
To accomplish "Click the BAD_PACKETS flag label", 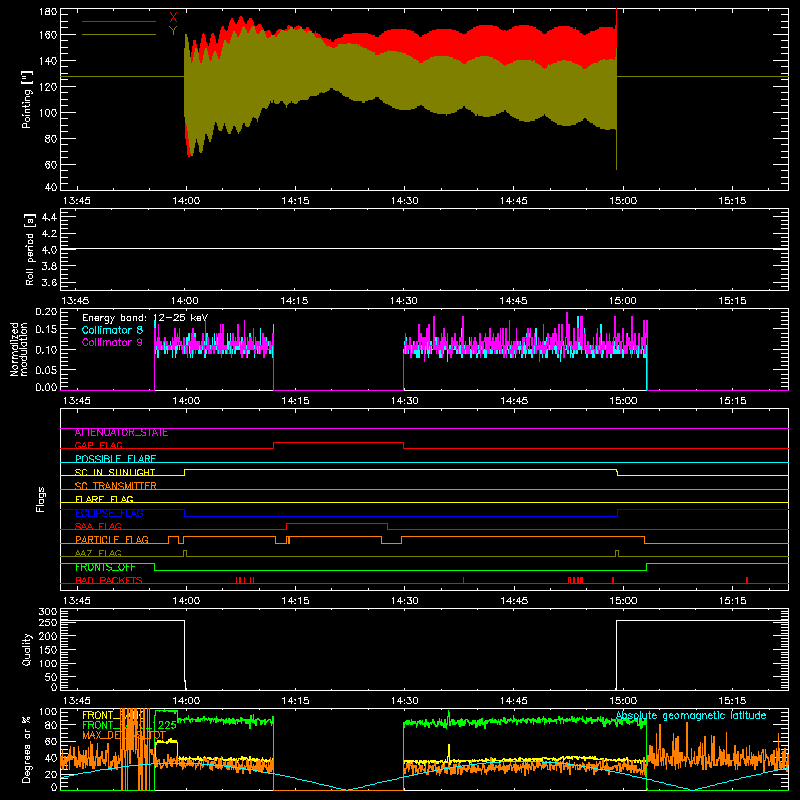I will [109, 580].
